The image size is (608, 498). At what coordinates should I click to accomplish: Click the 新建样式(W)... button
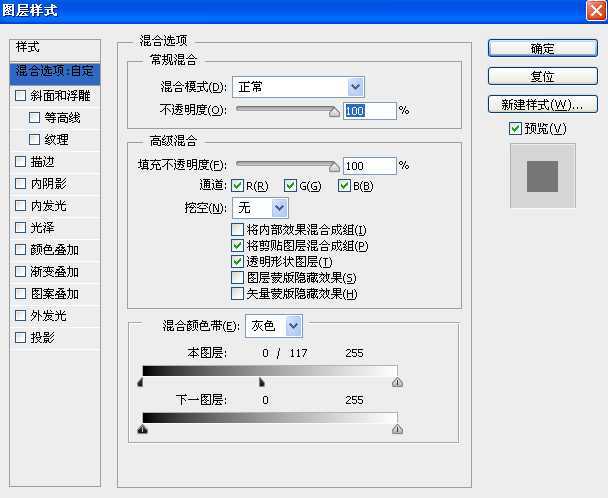543,104
